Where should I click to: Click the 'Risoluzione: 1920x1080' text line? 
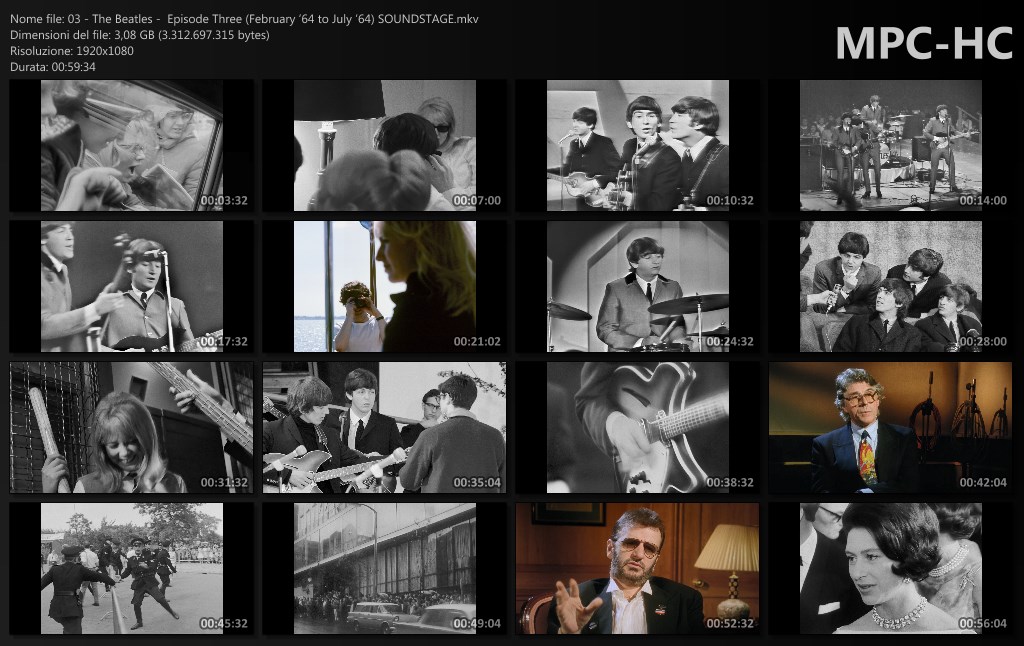[x=72, y=50]
